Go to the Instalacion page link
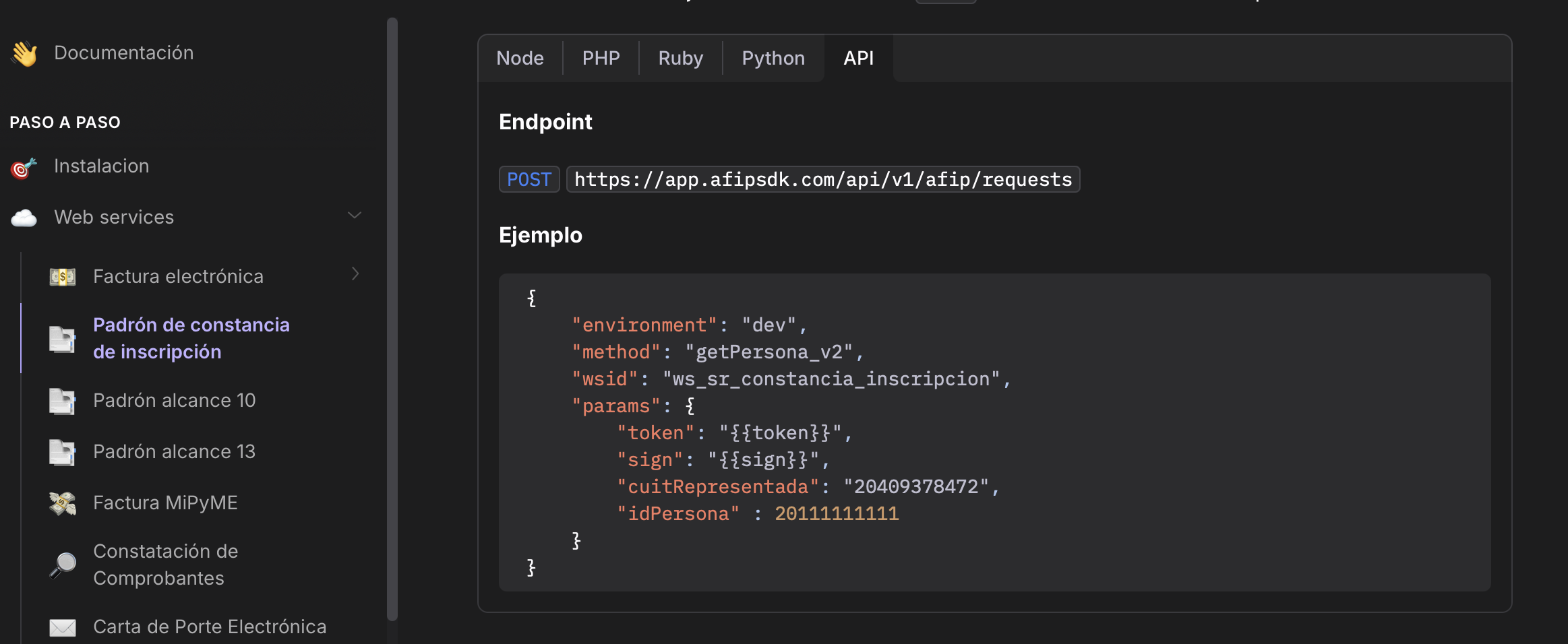The width and height of the screenshot is (1568, 644). [x=102, y=166]
